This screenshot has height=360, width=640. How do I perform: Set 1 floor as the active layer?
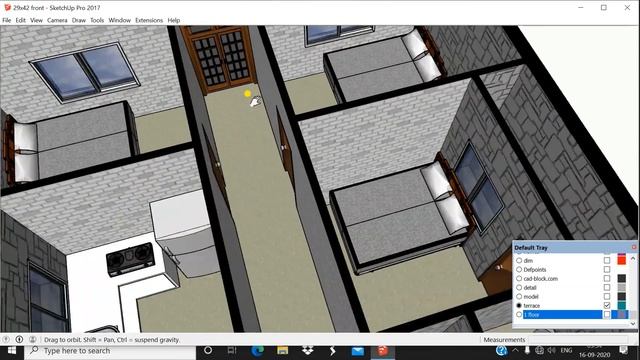(519, 314)
